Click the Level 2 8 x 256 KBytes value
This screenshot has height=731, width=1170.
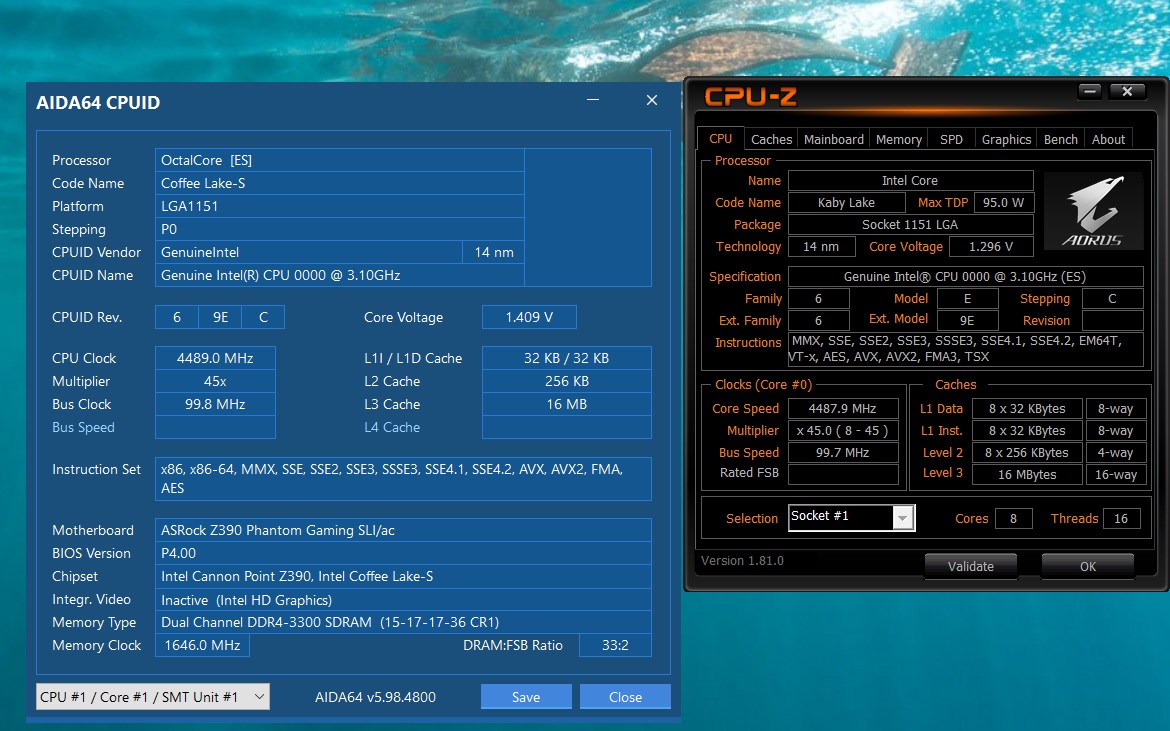point(1027,453)
